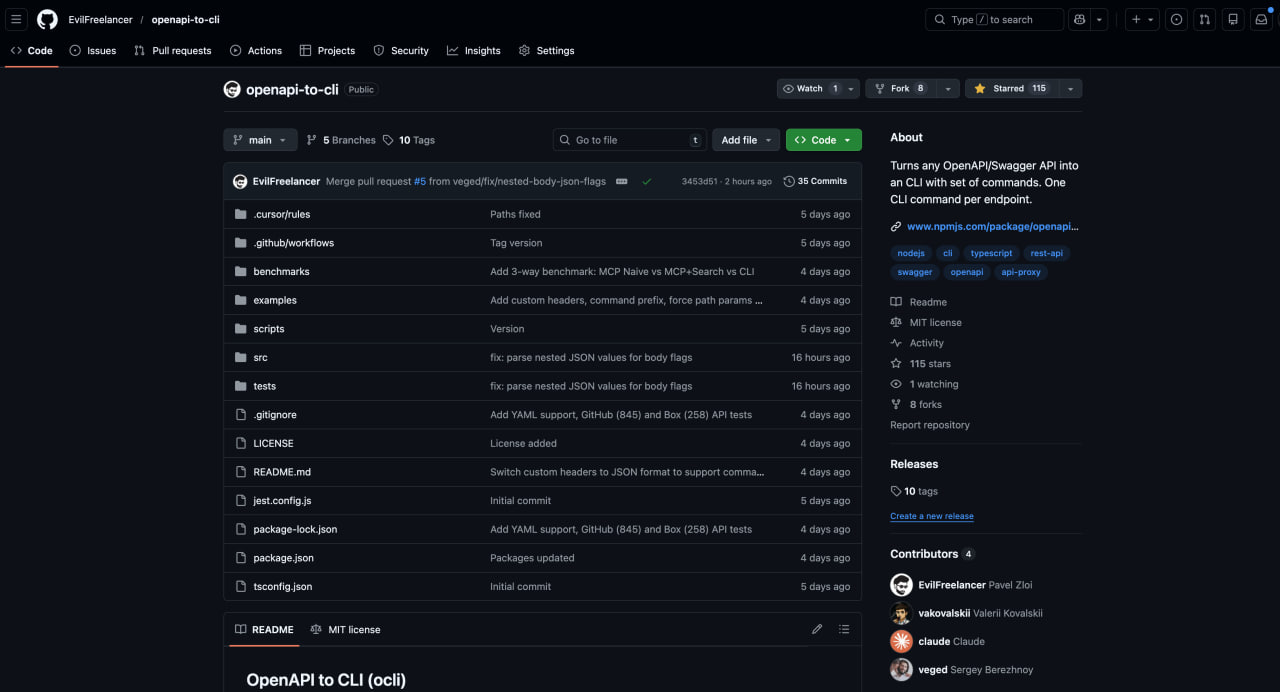This screenshot has width=1280, height=692.
Task: Open the package.json file
Action: coord(283,558)
